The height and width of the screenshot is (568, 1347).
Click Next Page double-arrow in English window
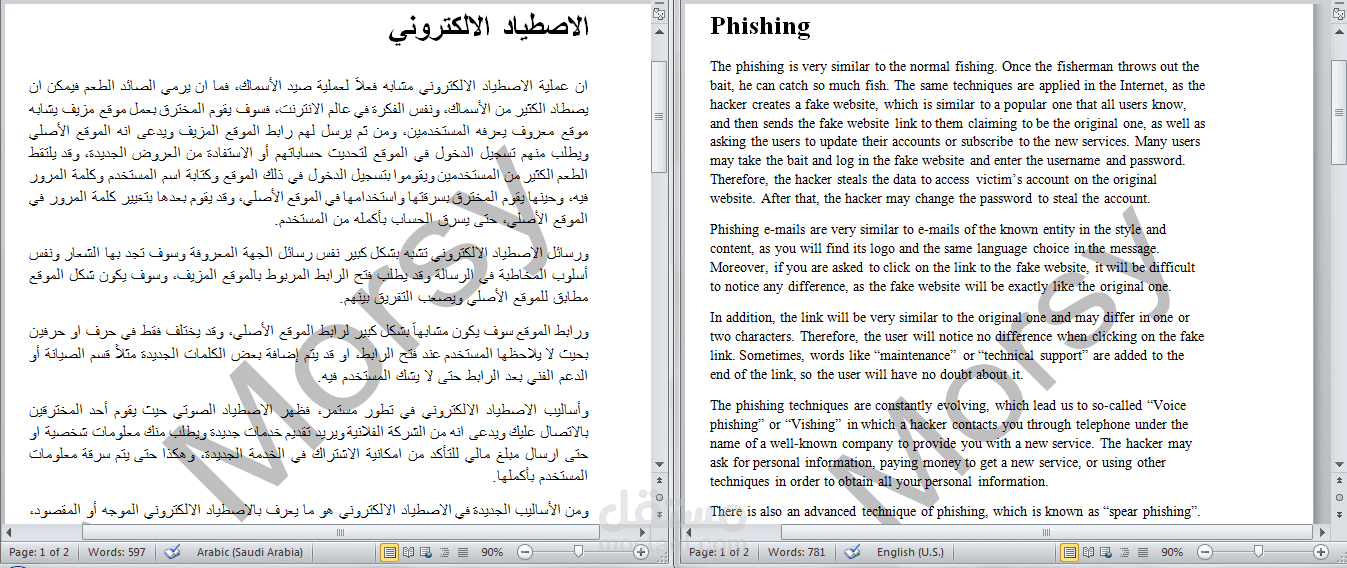[x=1339, y=515]
